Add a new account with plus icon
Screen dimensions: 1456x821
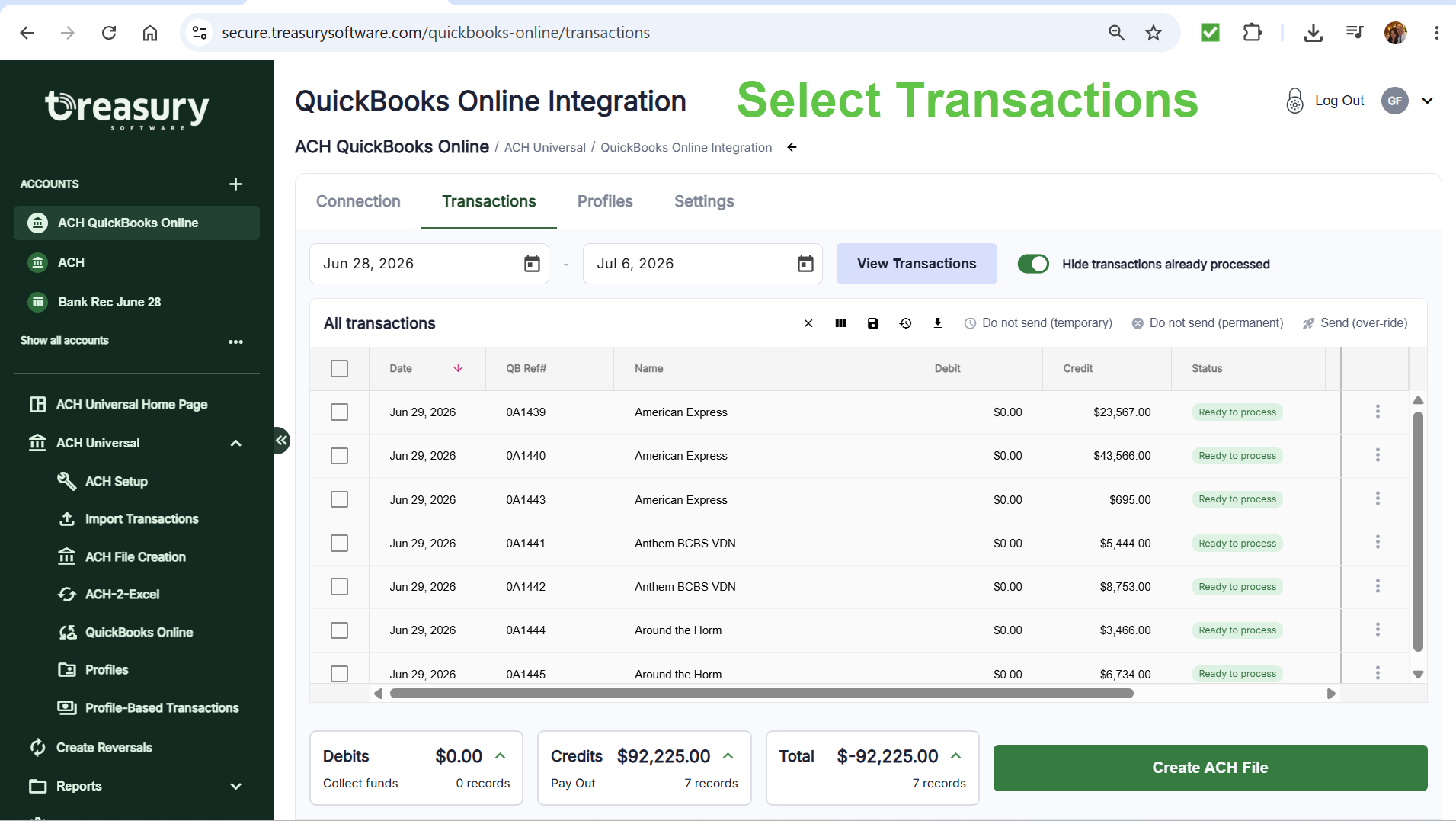pos(235,184)
